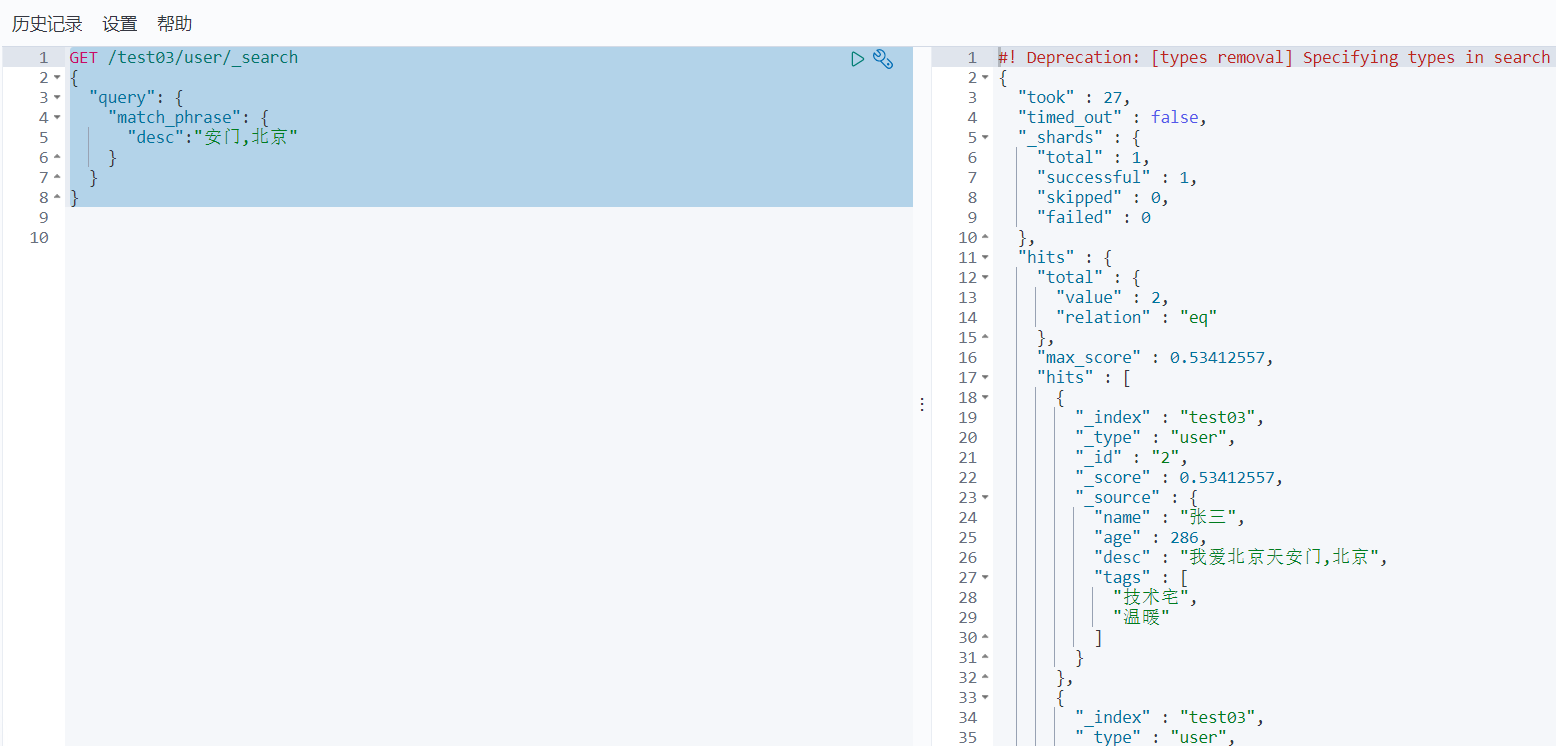Collapse inner "hits" array arrow, line 17

point(986,378)
